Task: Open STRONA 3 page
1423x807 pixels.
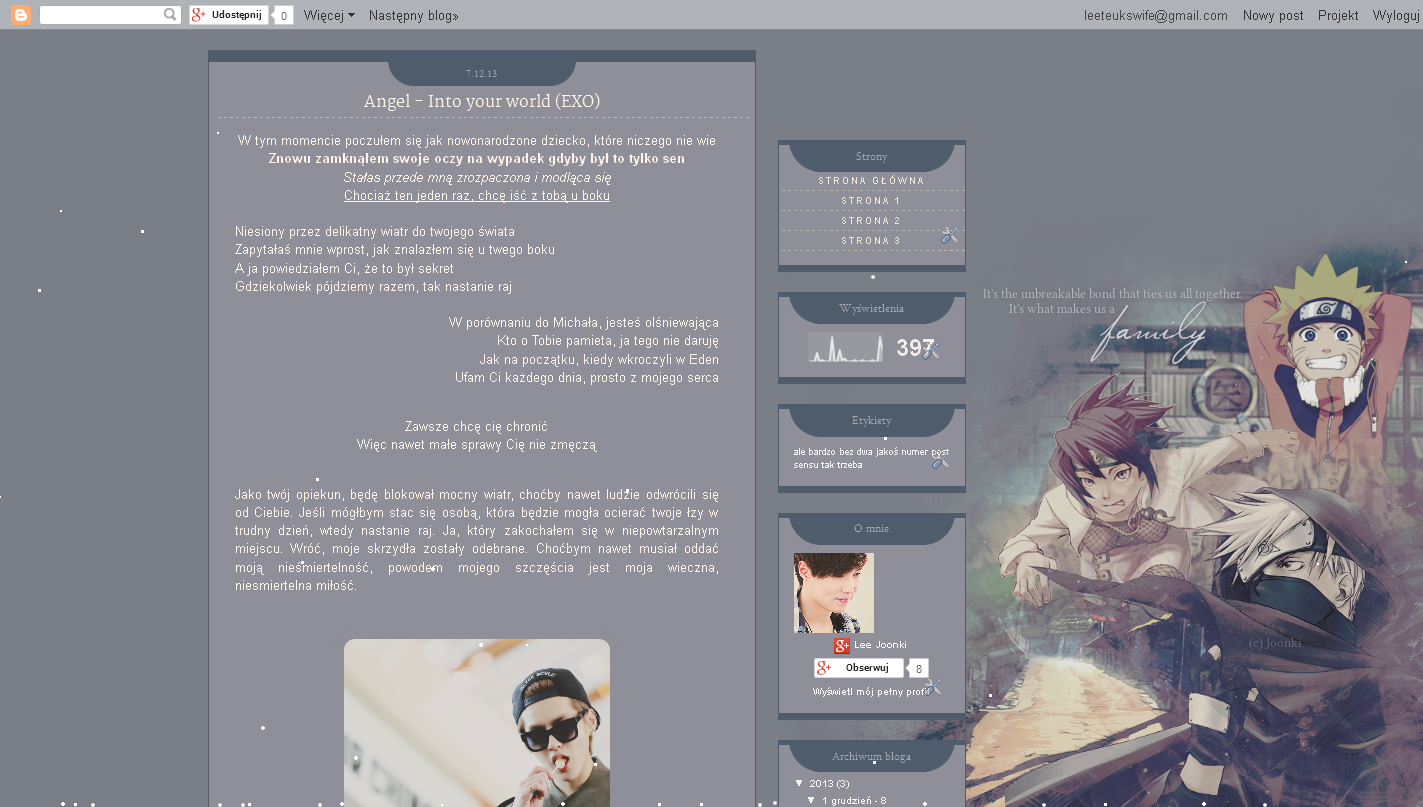Action: pos(872,241)
